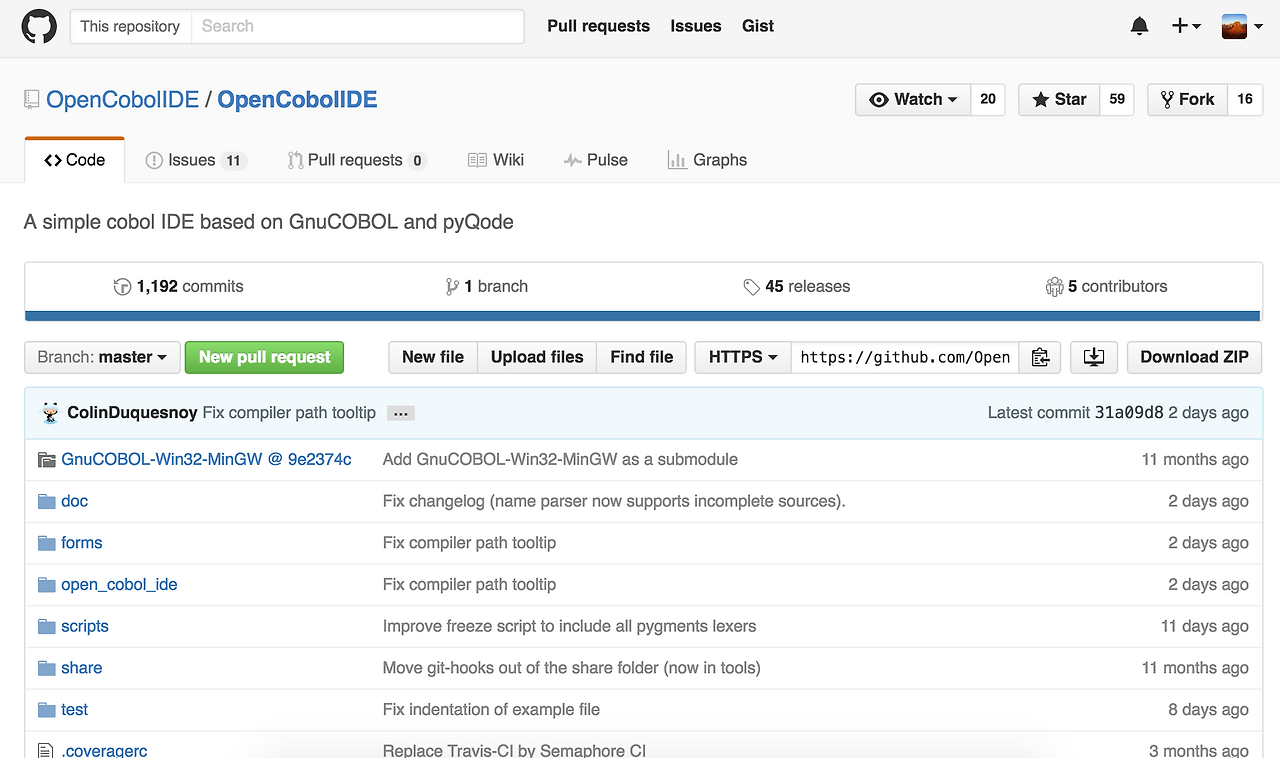
Task: Click the GnuCOBOL submodule folder icon
Action: 46,460
